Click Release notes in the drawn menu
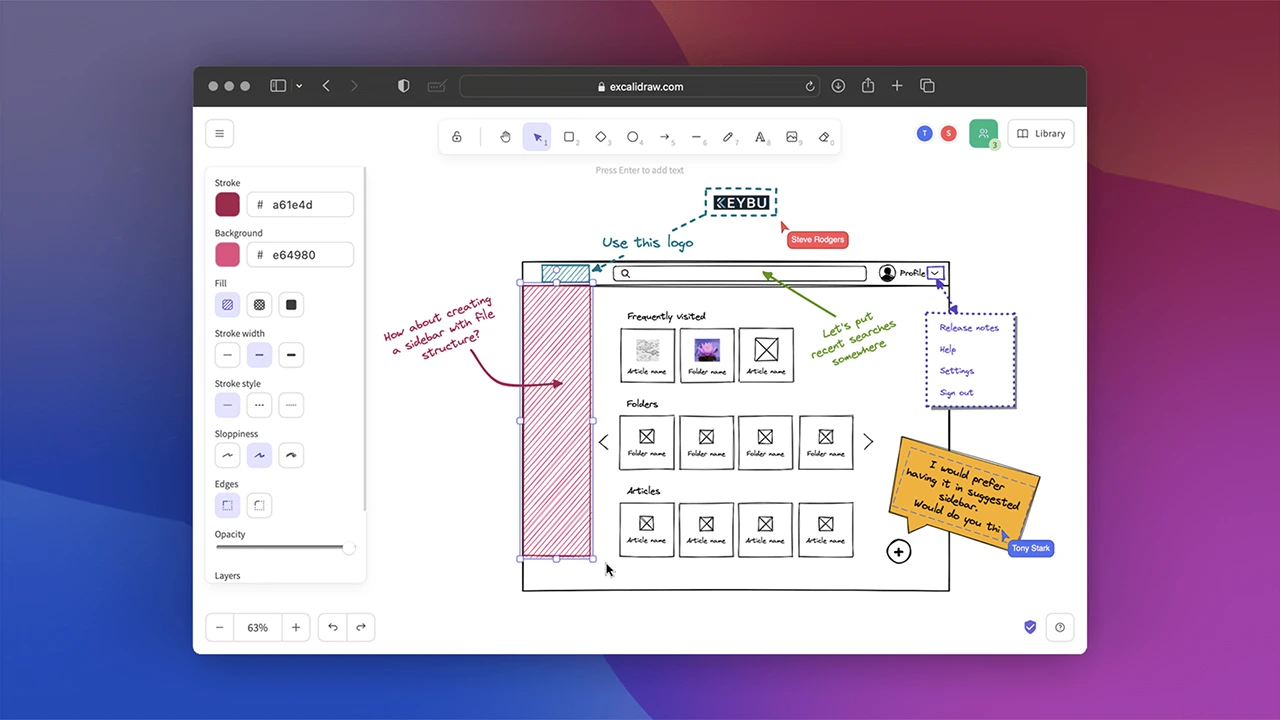Image resolution: width=1280 pixels, height=720 pixels. [969, 328]
